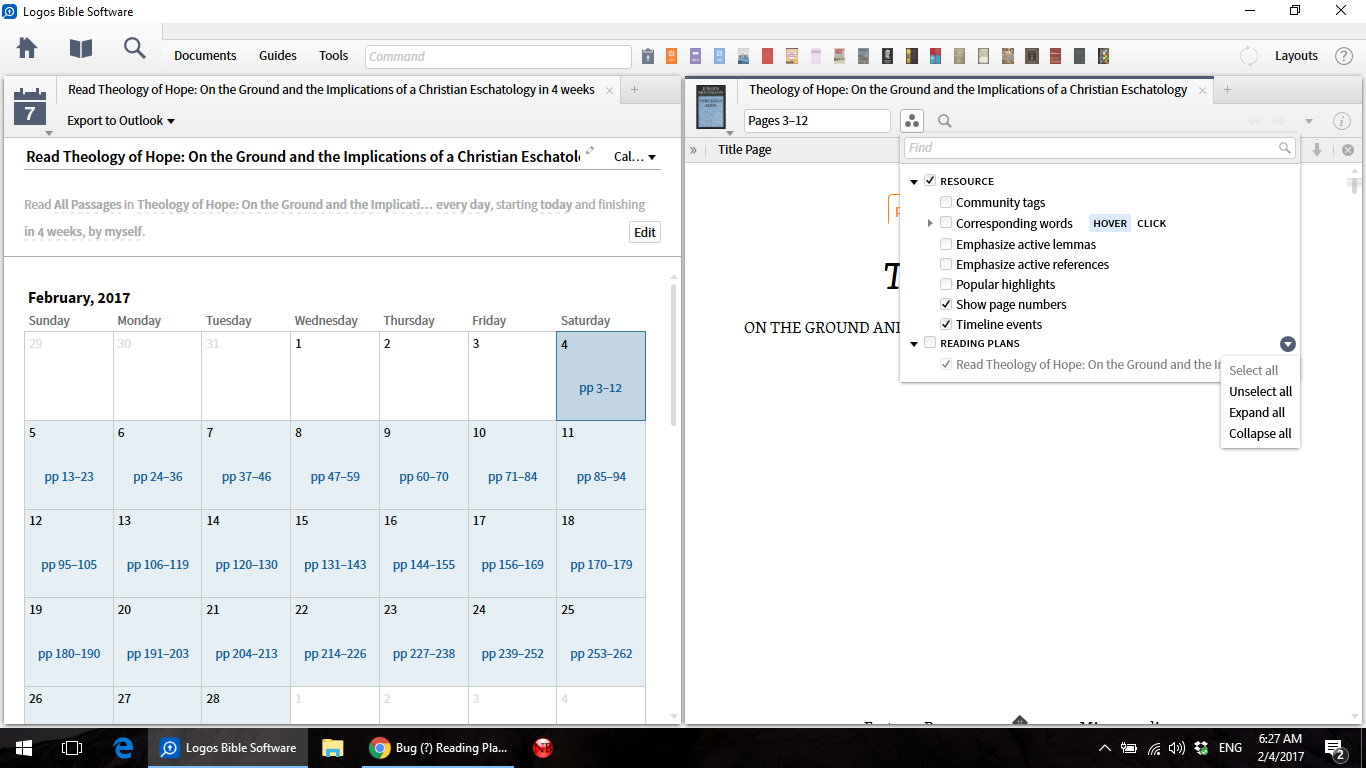Click the reading plan calendar scrollbar
1366x768 pixels.
674,354
